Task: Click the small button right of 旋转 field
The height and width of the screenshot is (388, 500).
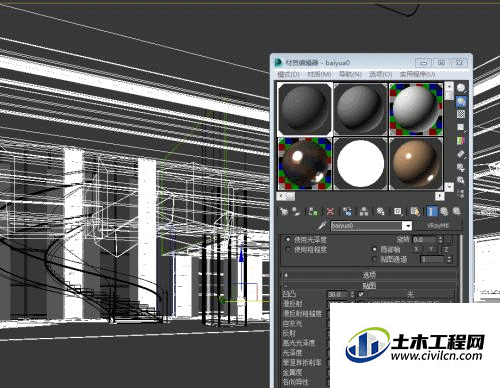Action: pos(449,239)
